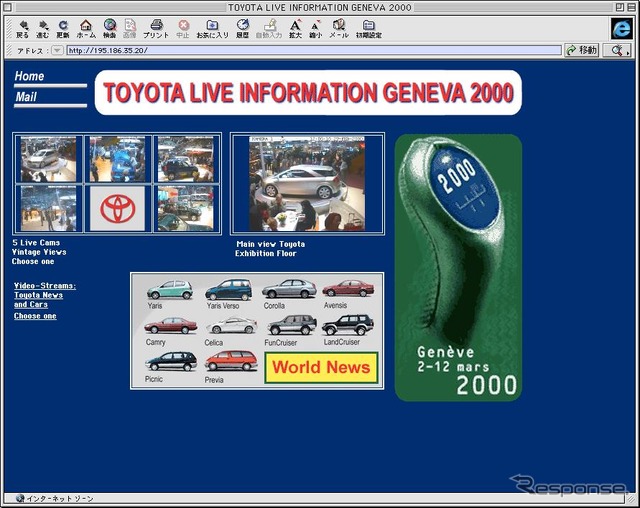Choose the Previa car image

coord(231,361)
